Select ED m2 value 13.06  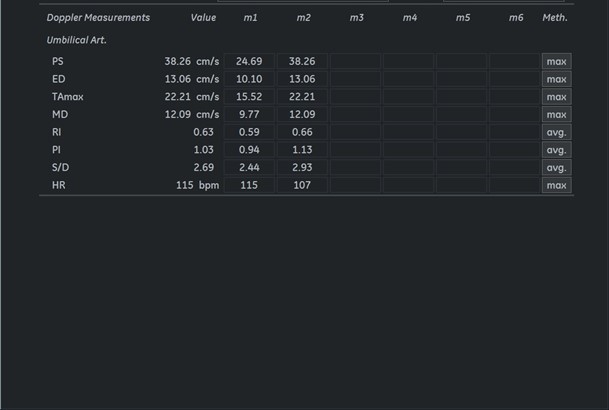tap(302, 79)
